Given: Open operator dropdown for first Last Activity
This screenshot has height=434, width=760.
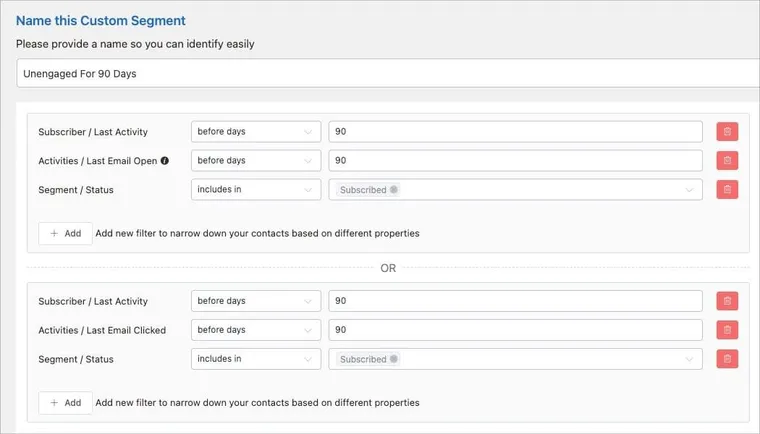Looking at the screenshot, I should coord(256,131).
